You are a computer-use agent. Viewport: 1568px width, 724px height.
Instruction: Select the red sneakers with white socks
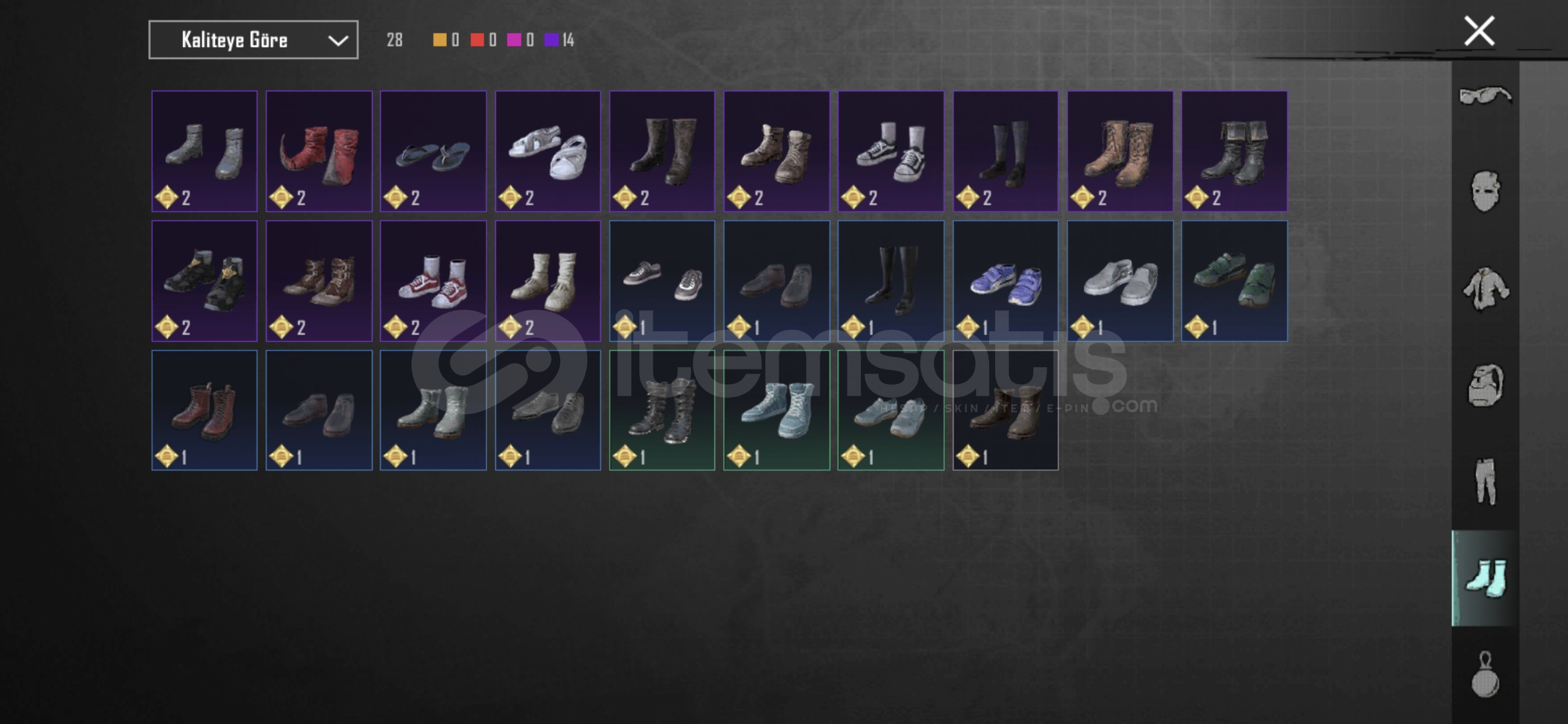434,281
